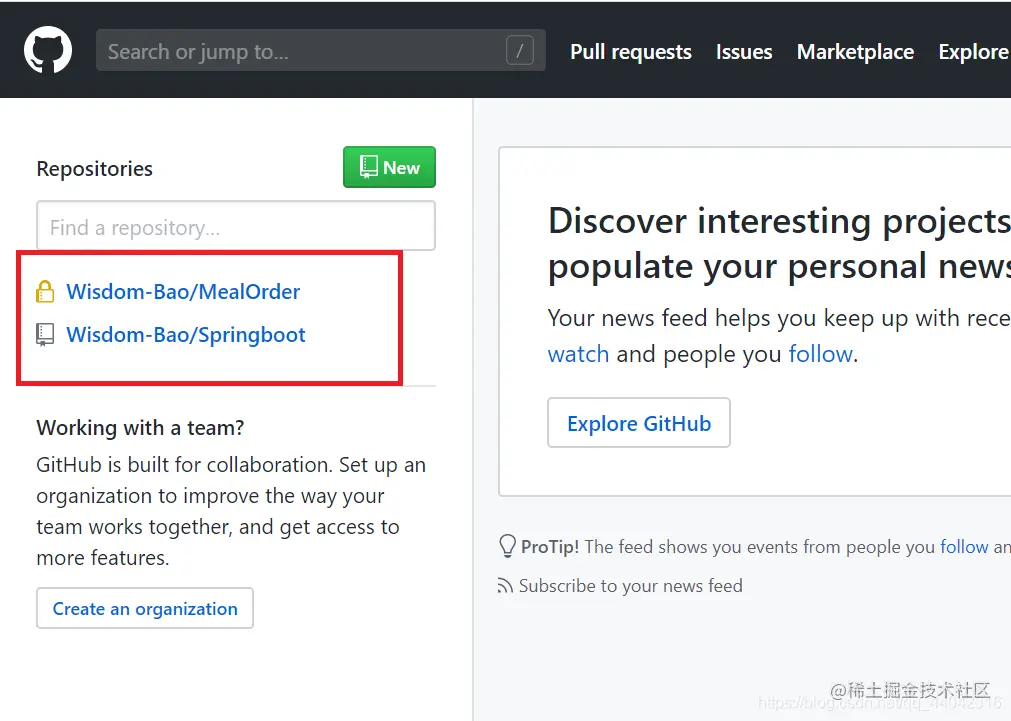This screenshot has width=1011, height=721.
Task: Click the RSS feed icon beside Subscribe
Action: click(x=505, y=586)
